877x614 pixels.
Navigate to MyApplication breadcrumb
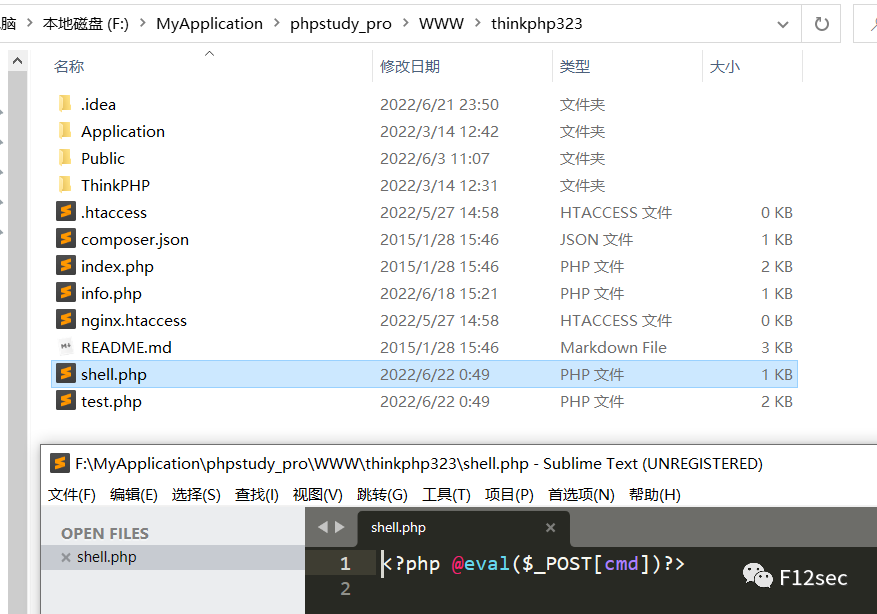(209, 23)
